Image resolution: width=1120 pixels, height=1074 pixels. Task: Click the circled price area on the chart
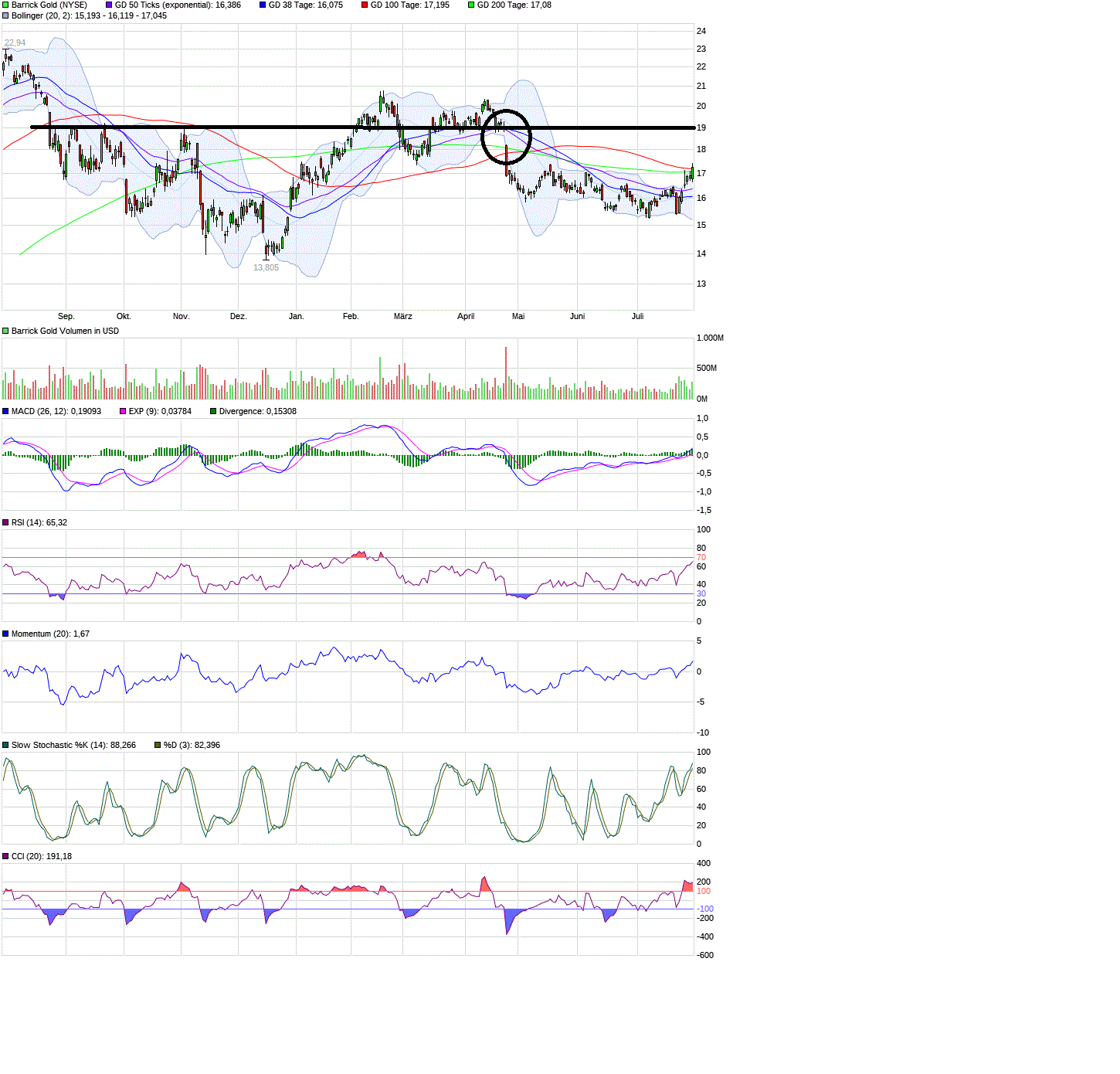(507, 138)
